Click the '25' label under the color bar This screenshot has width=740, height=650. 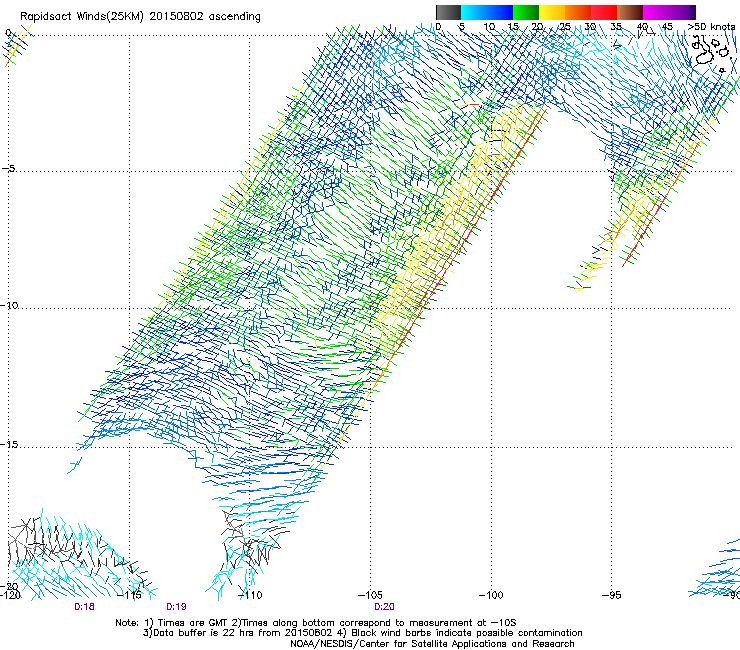565,27
